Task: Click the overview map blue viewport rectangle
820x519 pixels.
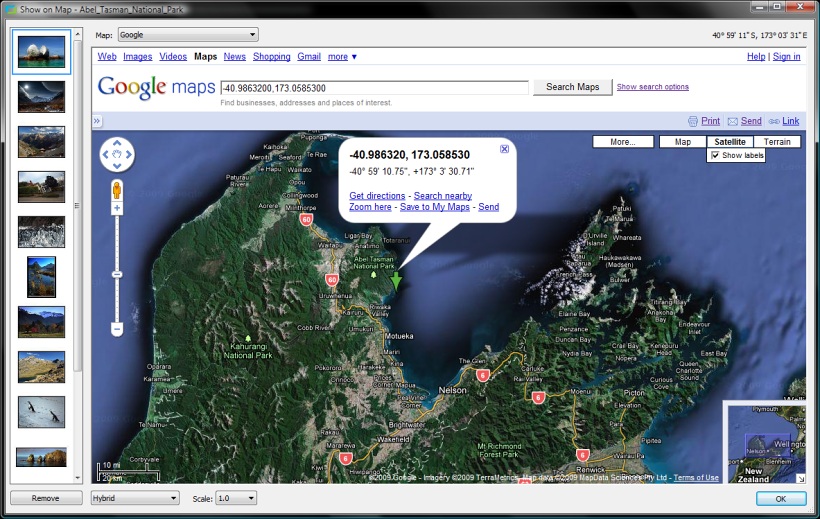Action: (x=767, y=445)
